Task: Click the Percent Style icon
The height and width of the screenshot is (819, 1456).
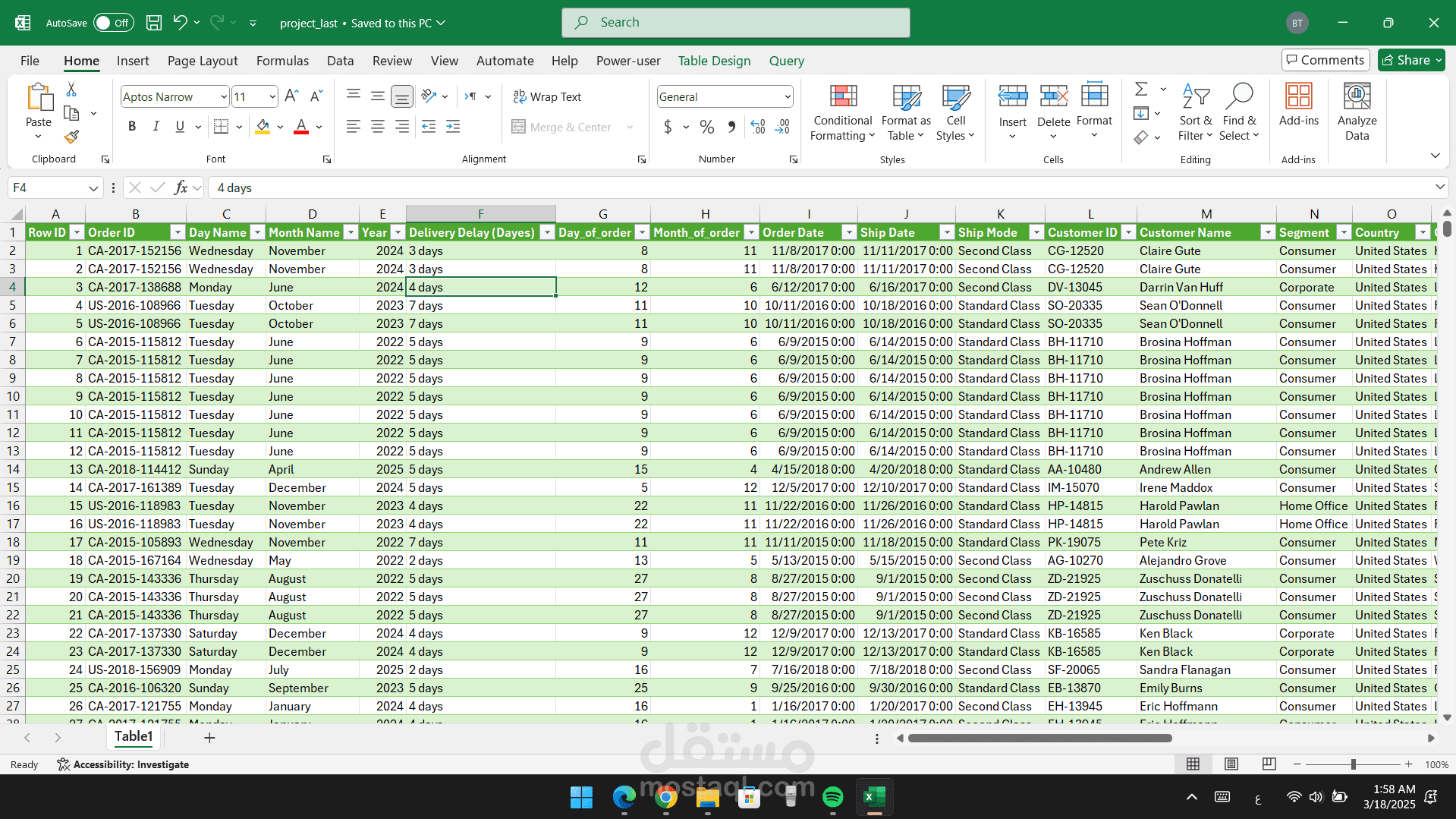Action: point(706,127)
